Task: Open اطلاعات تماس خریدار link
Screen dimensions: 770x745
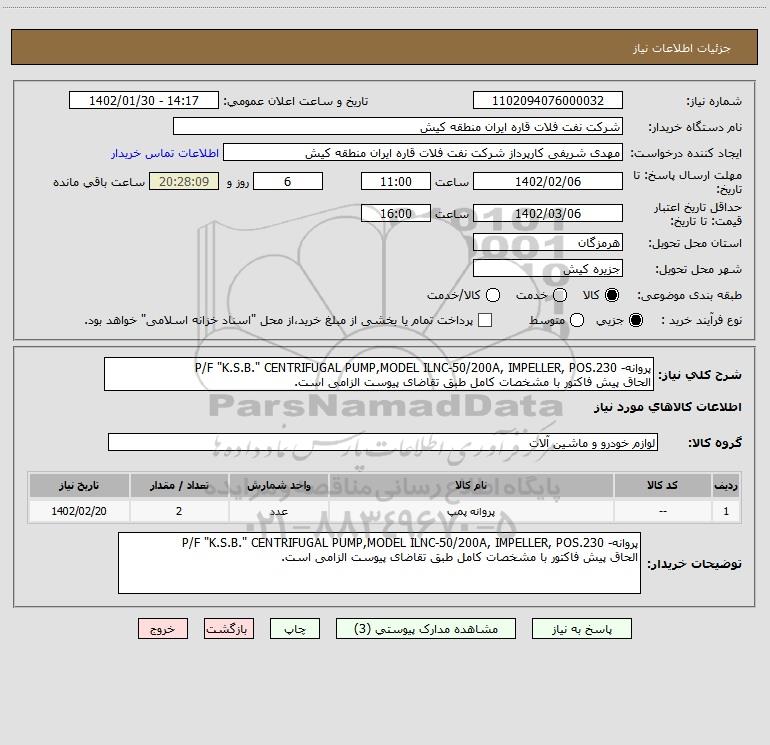Action: point(165,153)
